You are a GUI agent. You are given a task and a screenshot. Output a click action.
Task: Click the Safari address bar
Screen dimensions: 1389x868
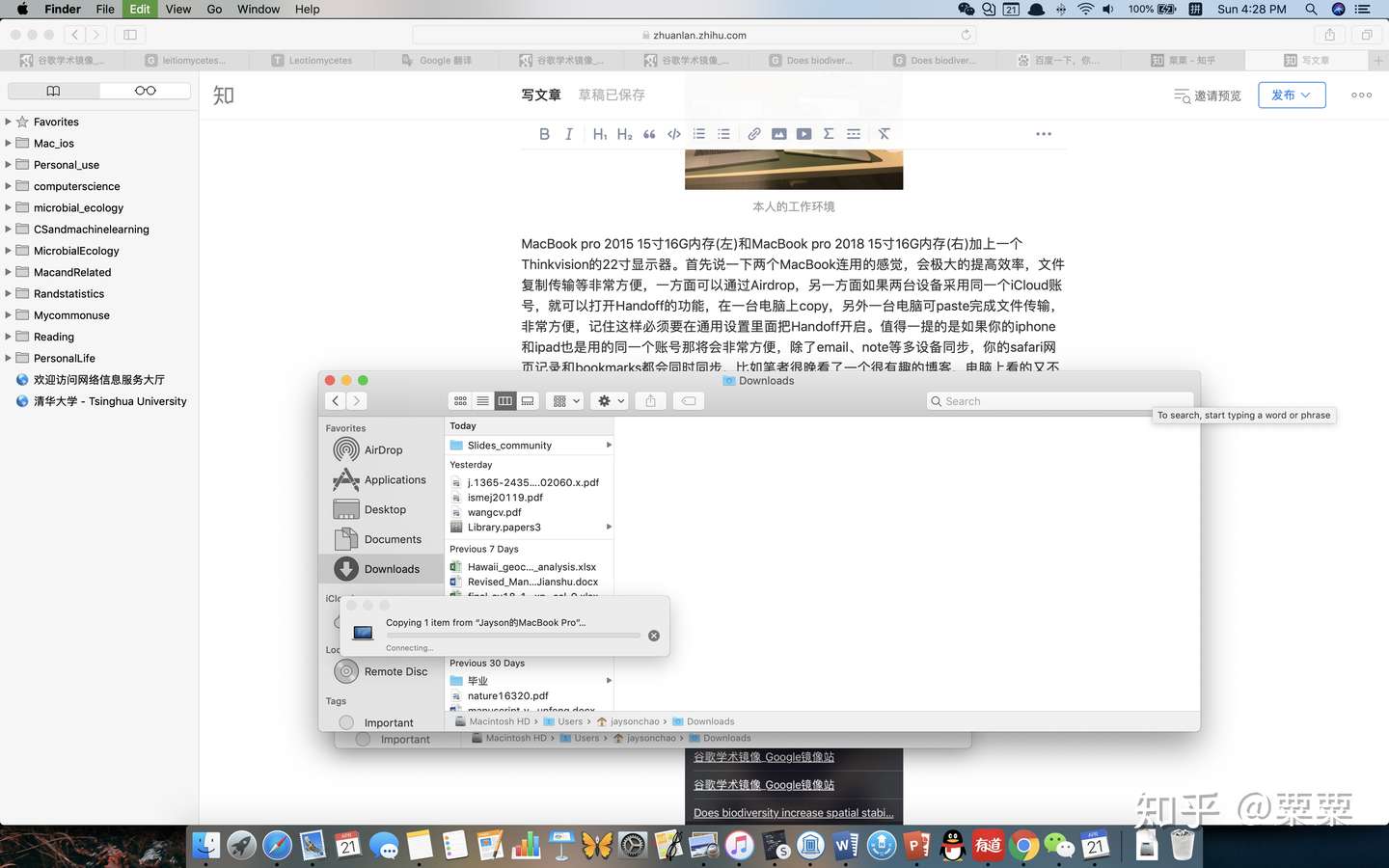[694, 35]
